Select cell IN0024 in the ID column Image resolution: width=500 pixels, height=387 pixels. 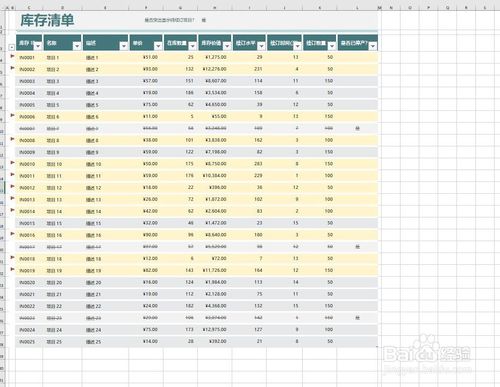(29, 330)
